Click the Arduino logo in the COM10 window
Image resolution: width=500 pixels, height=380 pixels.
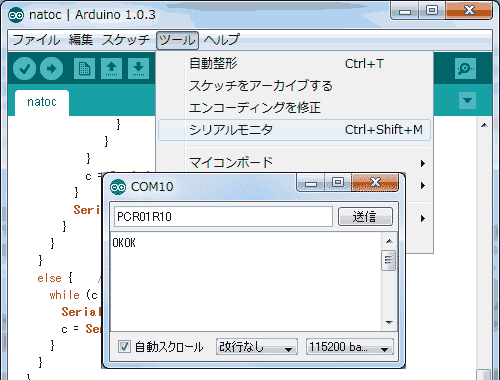118,187
